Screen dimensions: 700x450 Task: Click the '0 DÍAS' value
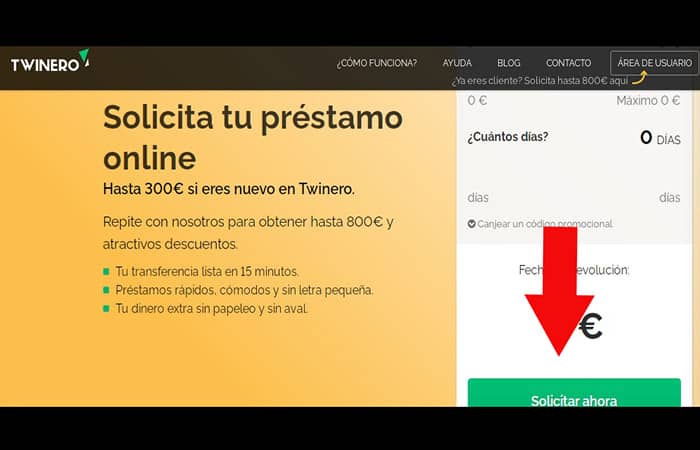pos(660,138)
